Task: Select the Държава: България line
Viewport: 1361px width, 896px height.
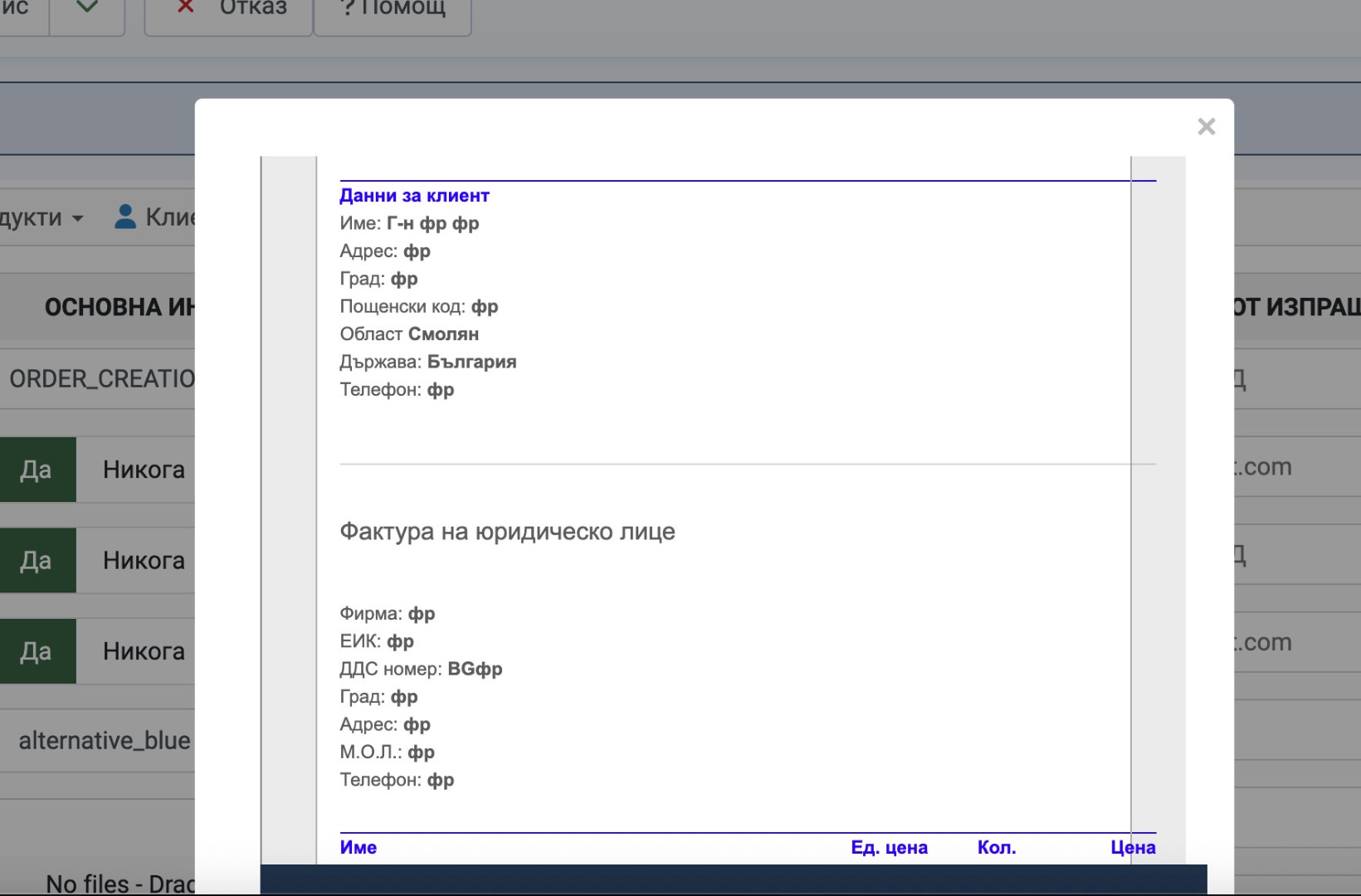Action: pyautogui.click(x=428, y=362)
